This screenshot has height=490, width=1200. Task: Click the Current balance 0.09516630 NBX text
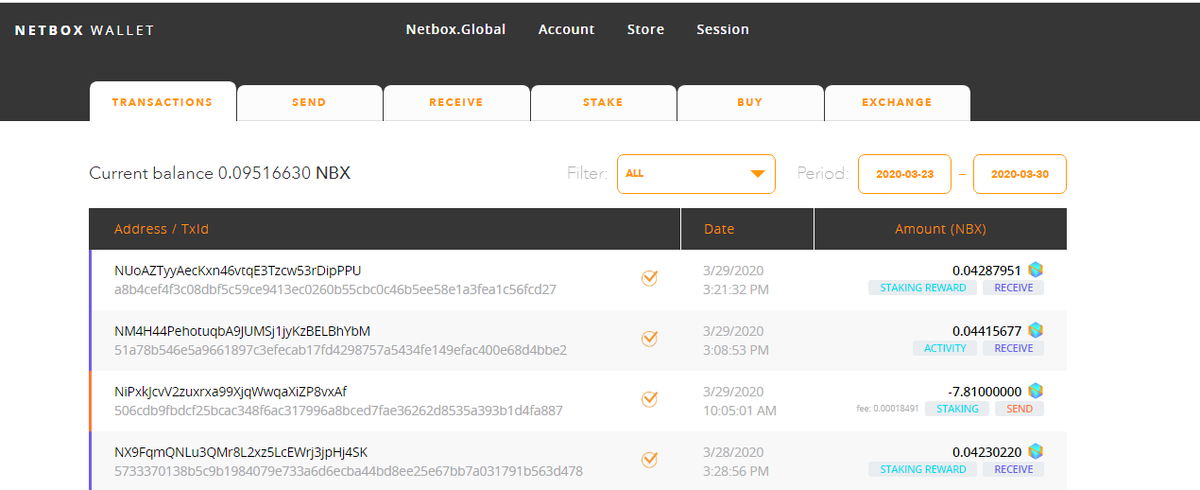[220, 173]
